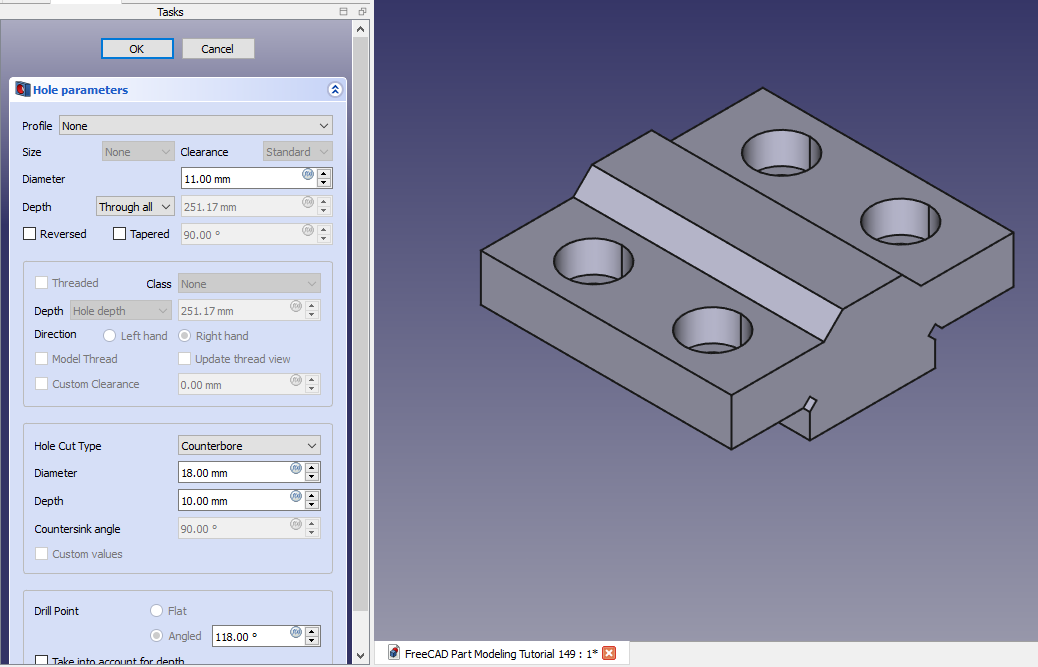Click the expression icon in the hole Diameter field
The height and width of the screenshot is (667, 1038).
pyautogui.click(x=308, y=175)
